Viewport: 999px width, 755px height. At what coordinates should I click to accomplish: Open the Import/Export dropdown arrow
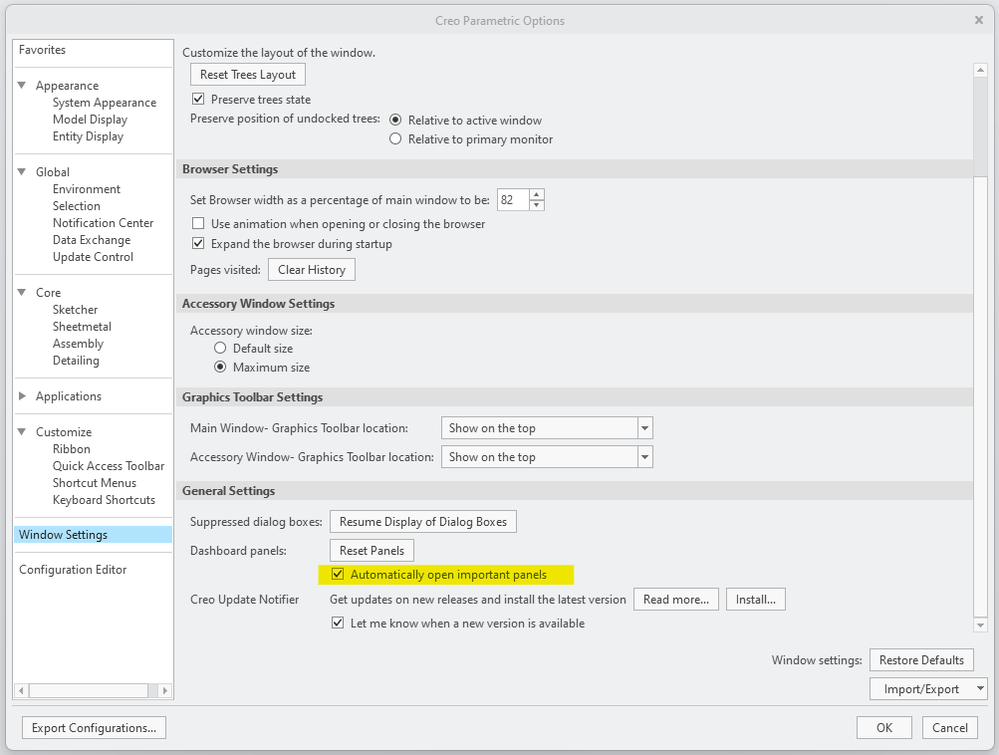pyautogui.click(x=980, y=689)
